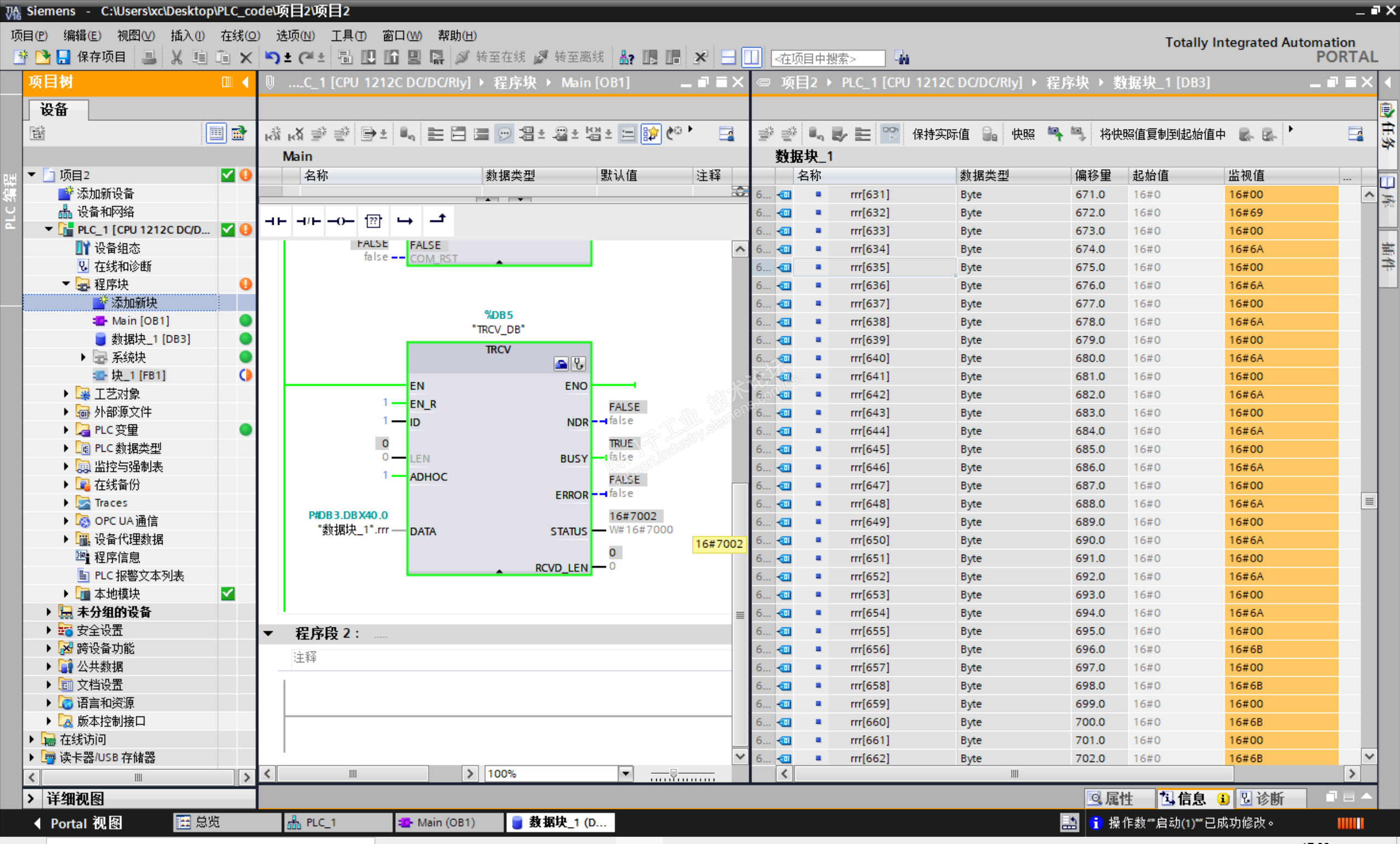This screenshot has height=844, width=1400.
Task: Click the Accessible devices icon in toolbar
Action: [x=627, y=57]
